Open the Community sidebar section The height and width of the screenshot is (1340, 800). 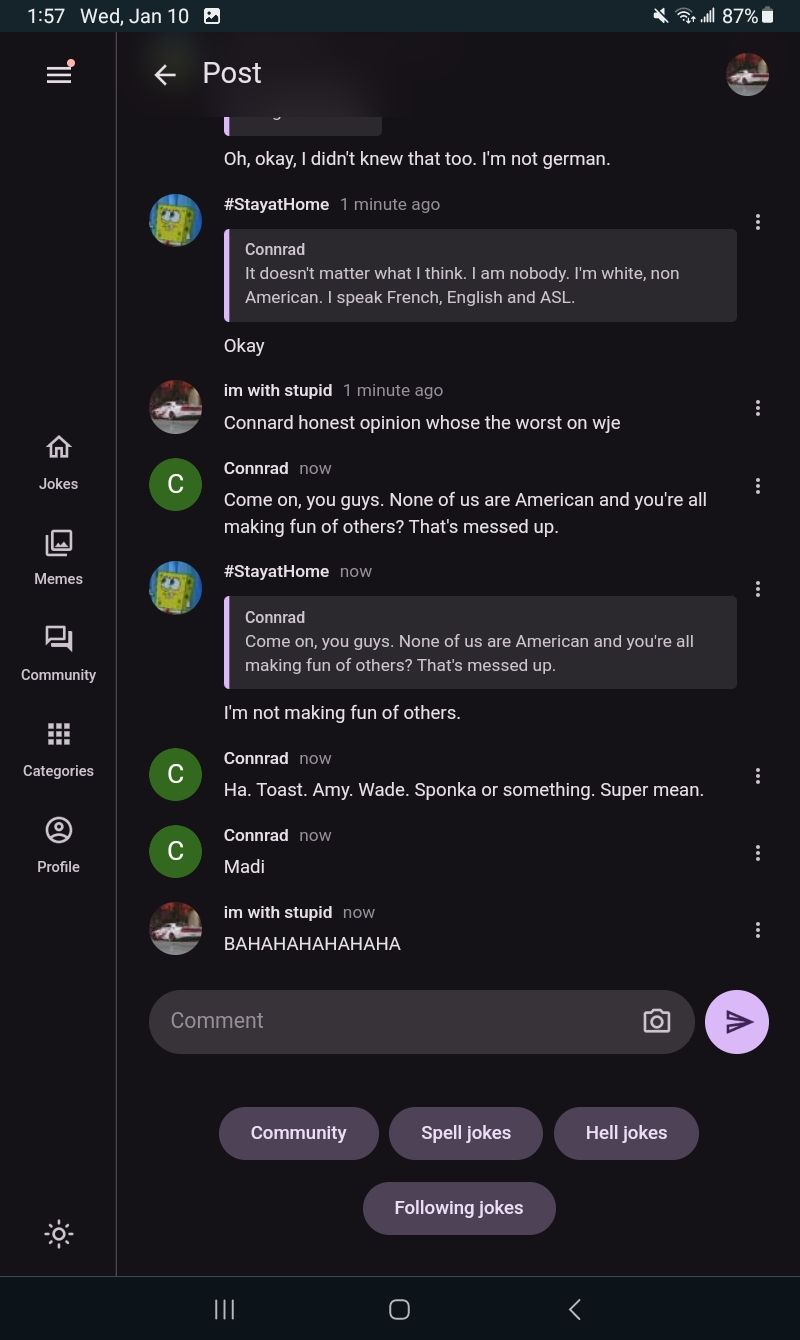(x=59, y=653)
